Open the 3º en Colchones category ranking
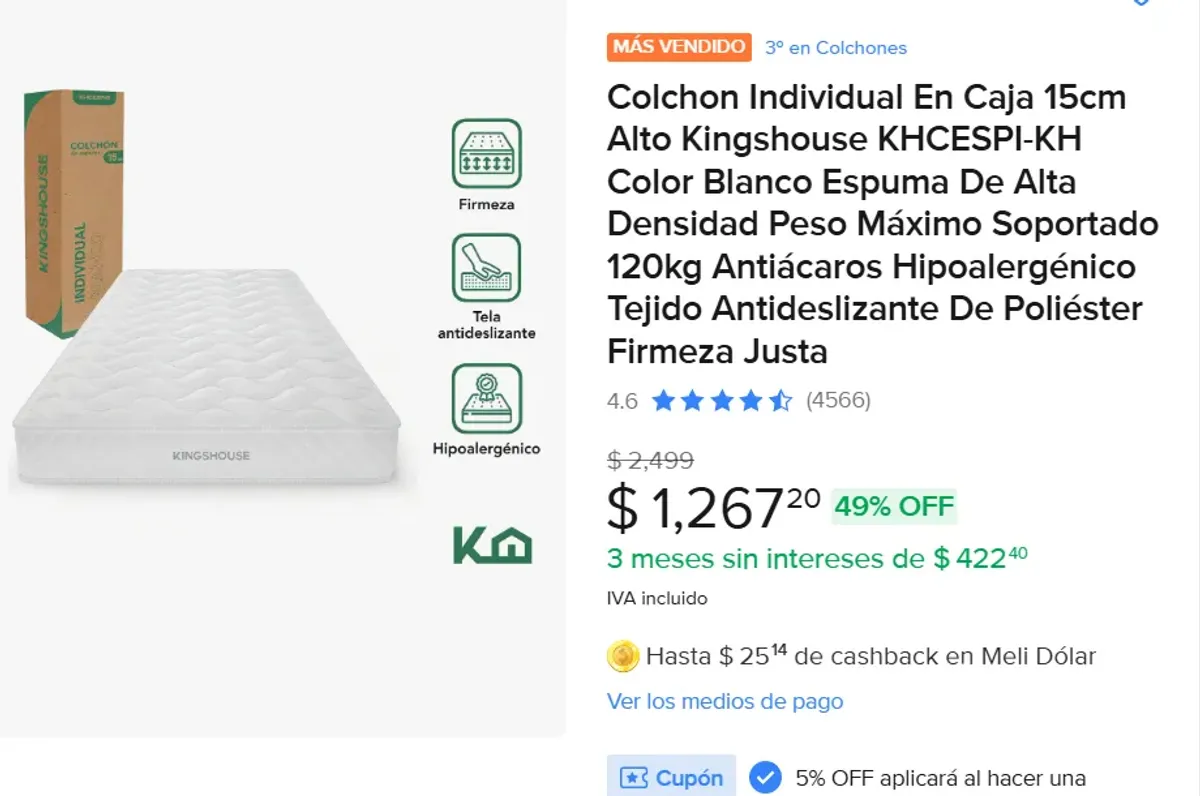Image resolution: width=1200 pixels, height=796 pixels. (836, 47)
